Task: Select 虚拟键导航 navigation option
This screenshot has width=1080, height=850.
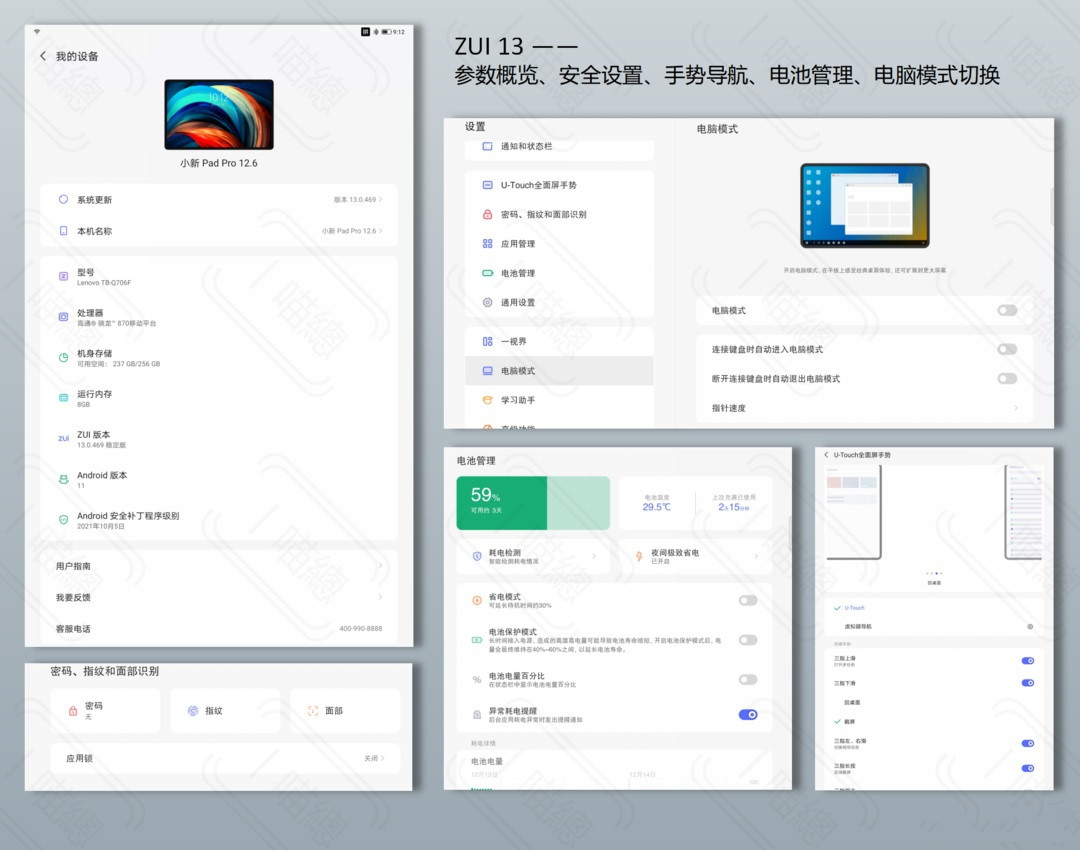Action: pos(858,626)
